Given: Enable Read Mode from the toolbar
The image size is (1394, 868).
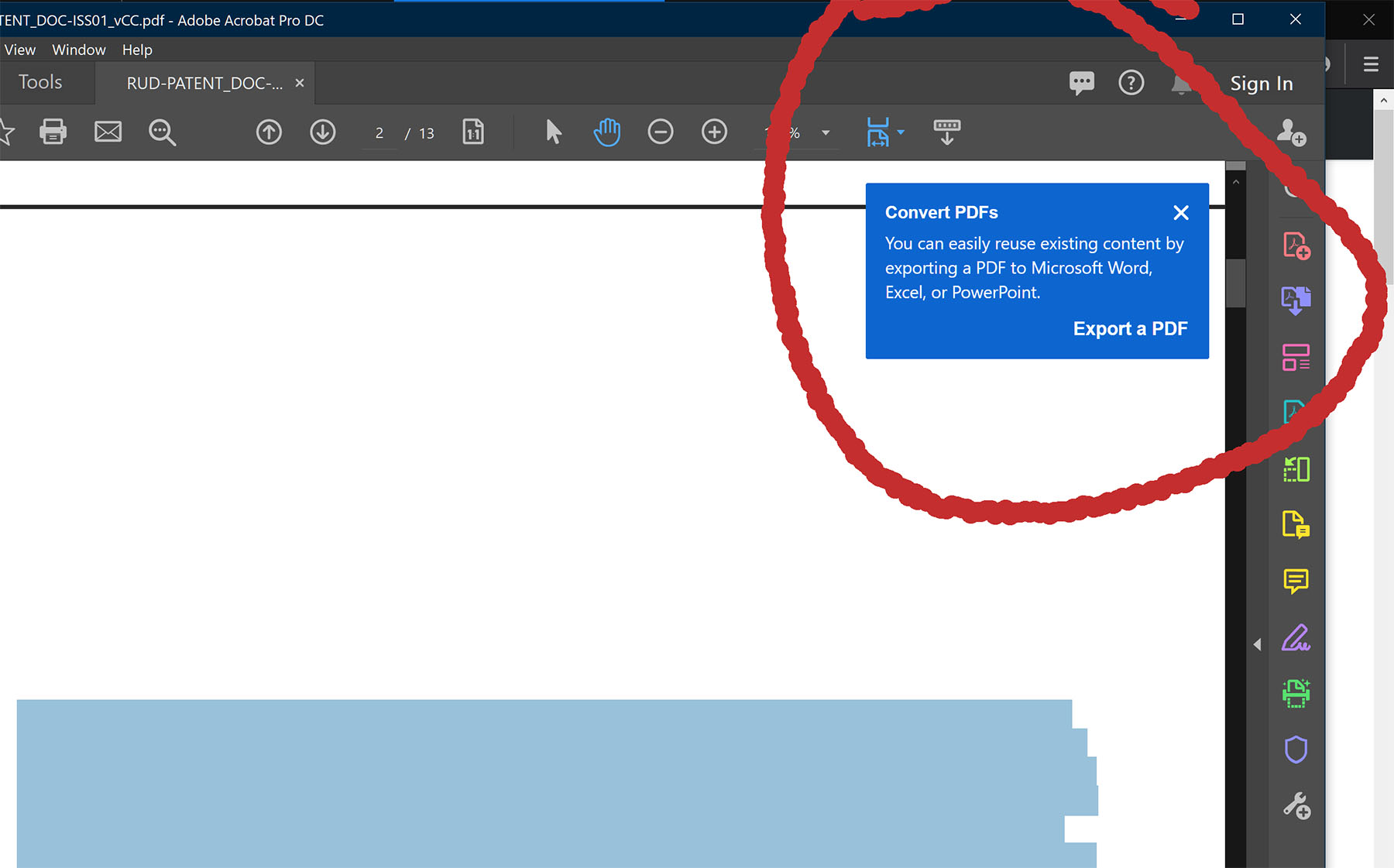Looking at the screenshot, I should pyautogui.click(x=946, y=132).
